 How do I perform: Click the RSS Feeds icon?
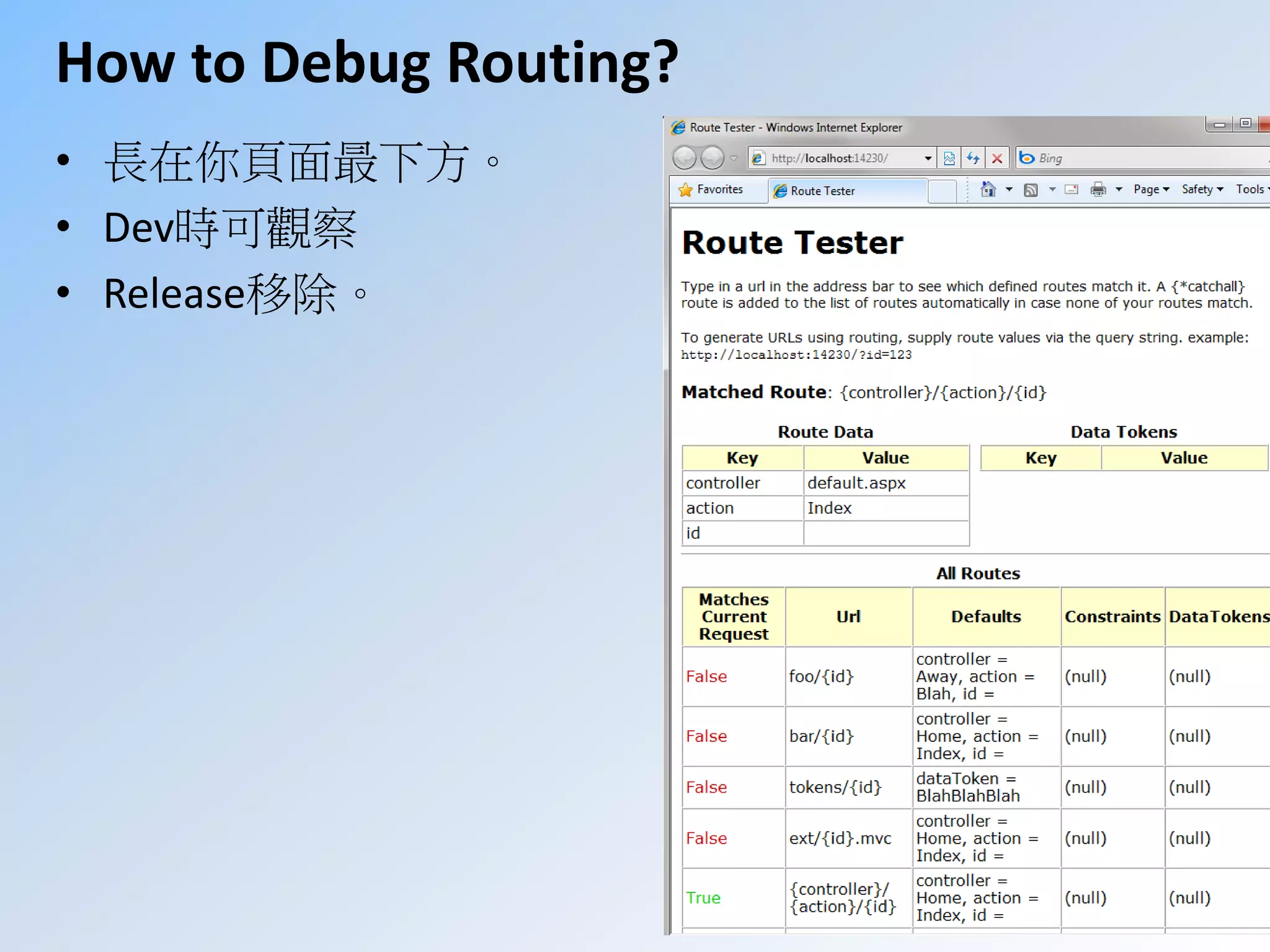point(1031,190)
